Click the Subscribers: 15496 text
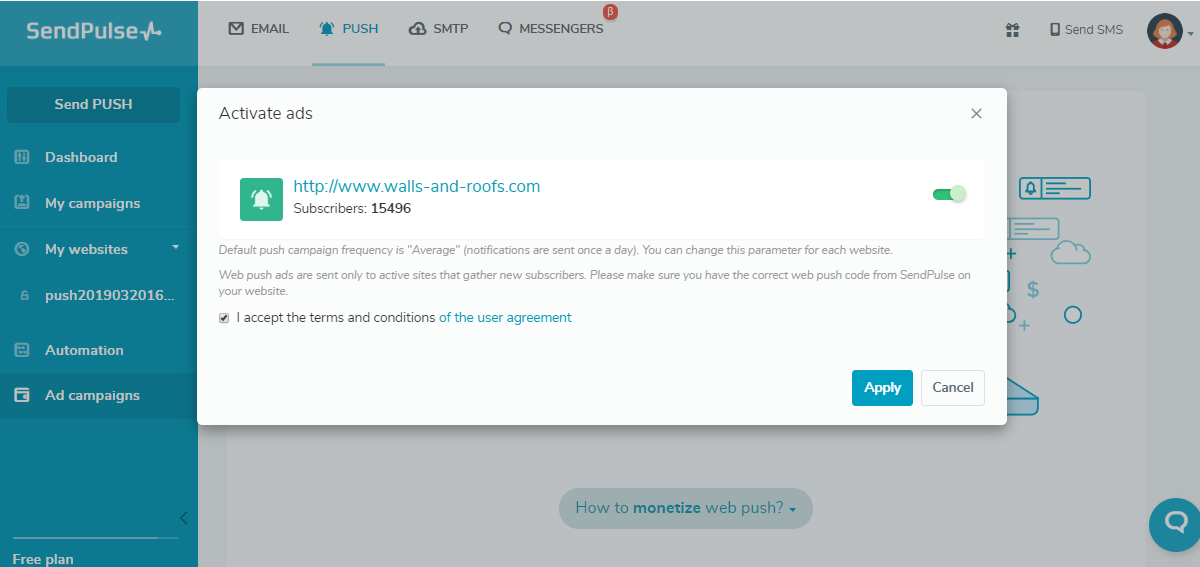1200x567 pixels. click(352, 209)
